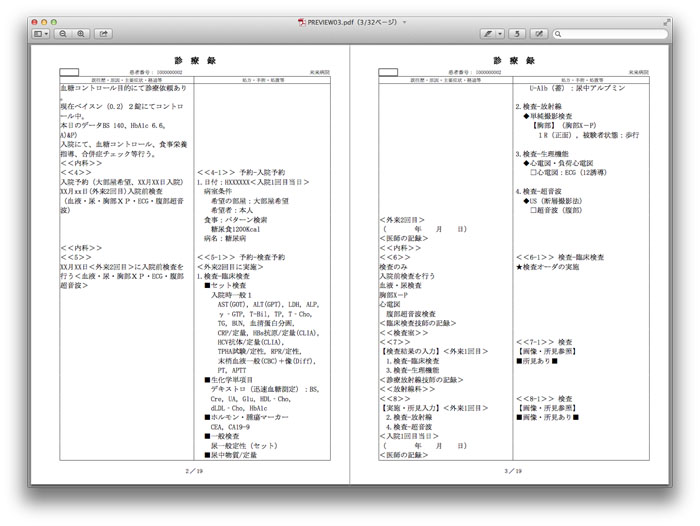
Task: Show the edit markup toolbar
Action: click(539, 34)
